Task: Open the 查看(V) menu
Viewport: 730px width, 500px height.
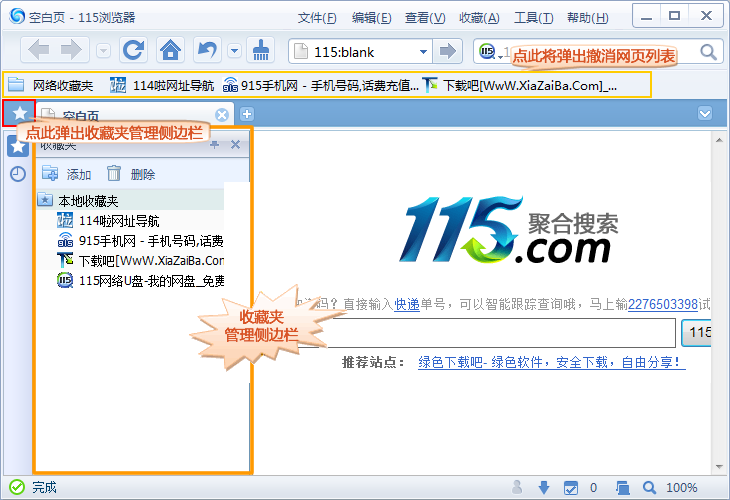Action: click(425, 18)
